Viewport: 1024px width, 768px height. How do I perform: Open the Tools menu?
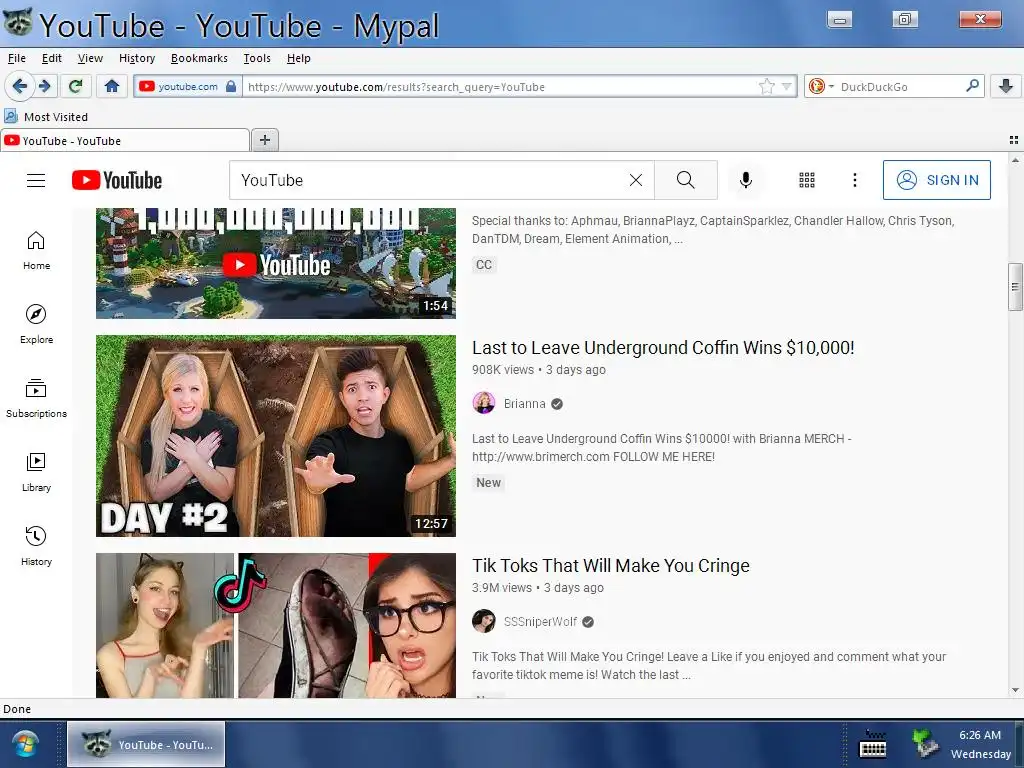[257, 58]
